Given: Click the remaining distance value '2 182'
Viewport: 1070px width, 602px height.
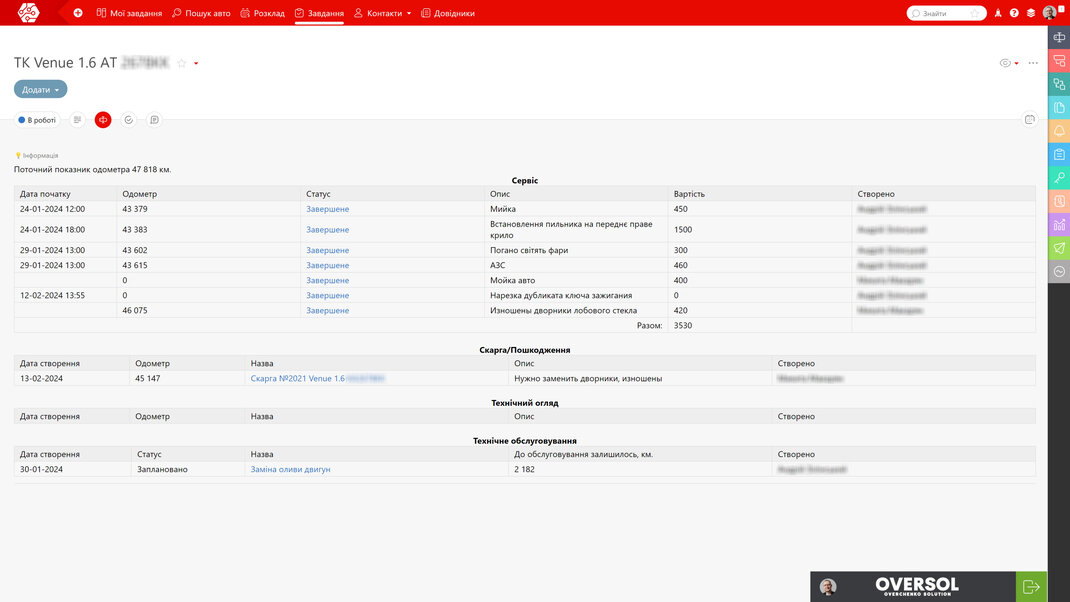Looking at the screenshot, I should click(x=524, y=469).
